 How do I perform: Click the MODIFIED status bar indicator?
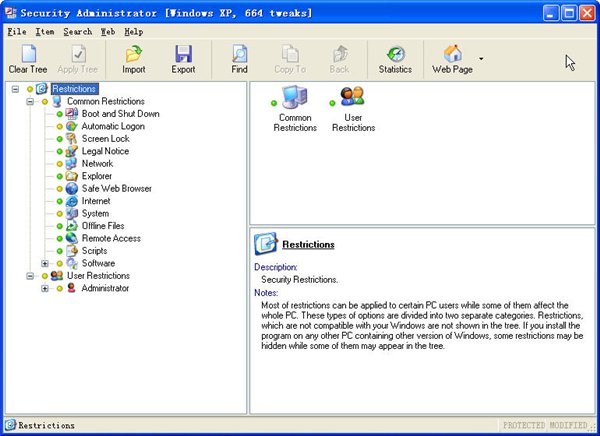569,425
